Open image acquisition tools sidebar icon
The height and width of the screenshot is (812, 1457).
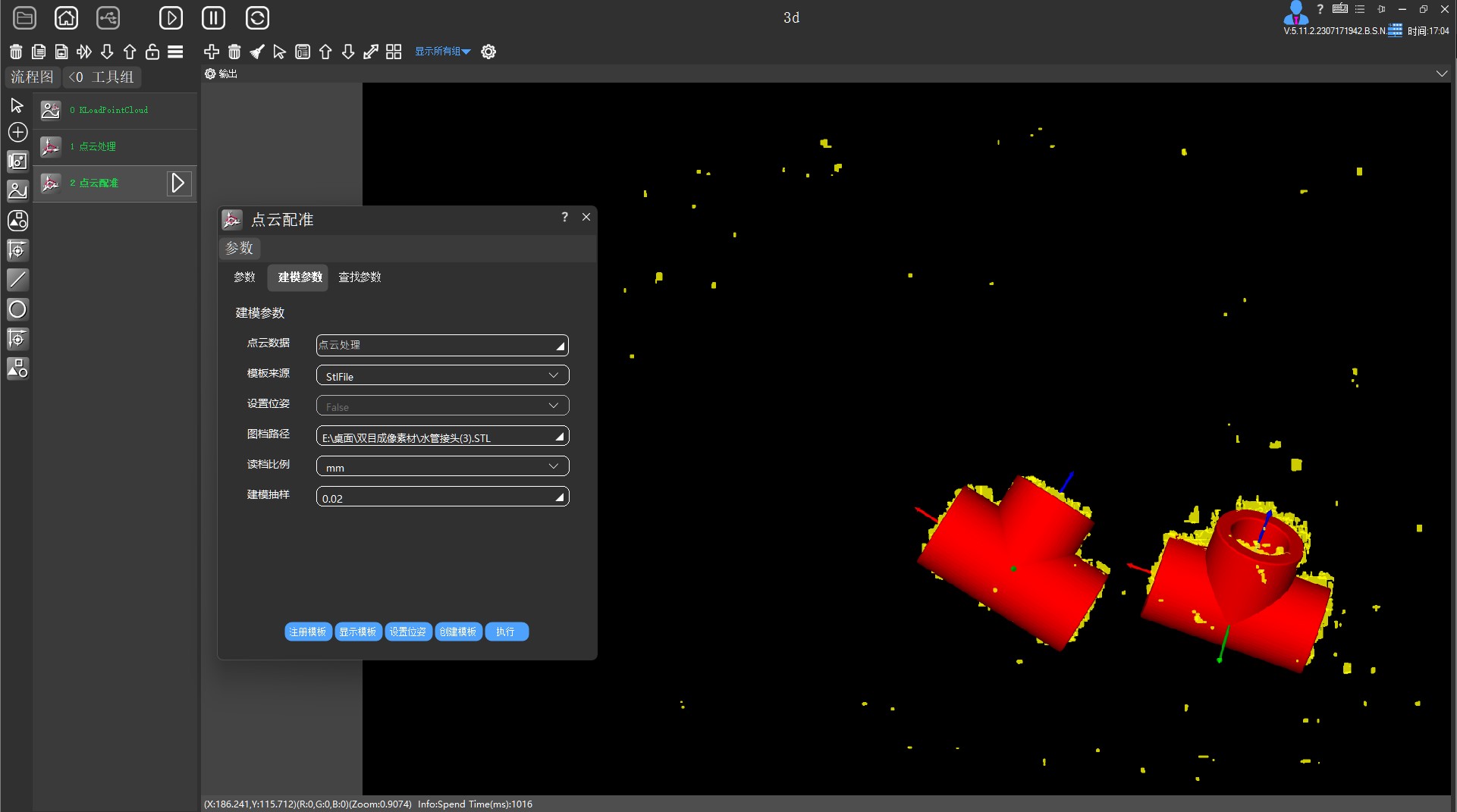click(17, 161)
